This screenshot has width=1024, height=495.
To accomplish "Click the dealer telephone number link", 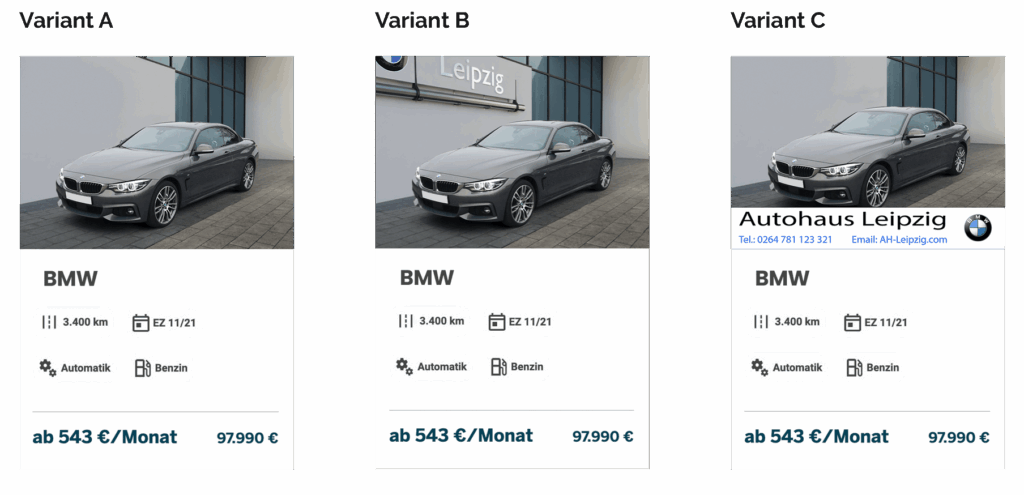I will [x=786, y=240].
